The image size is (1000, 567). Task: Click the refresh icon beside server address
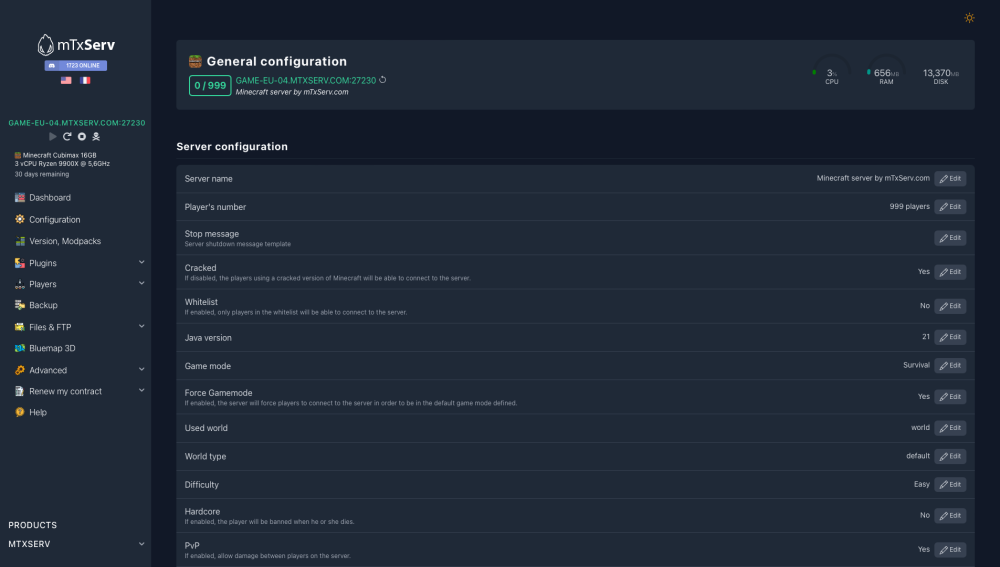383,80
